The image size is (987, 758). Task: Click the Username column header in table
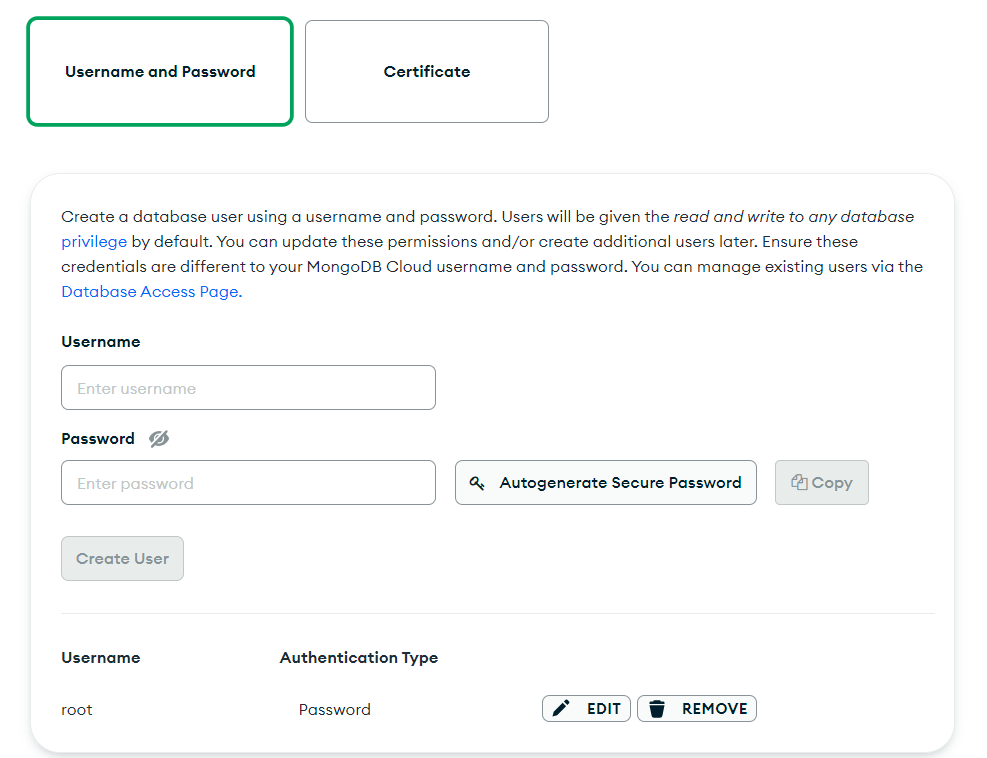[x=101, y=658]
